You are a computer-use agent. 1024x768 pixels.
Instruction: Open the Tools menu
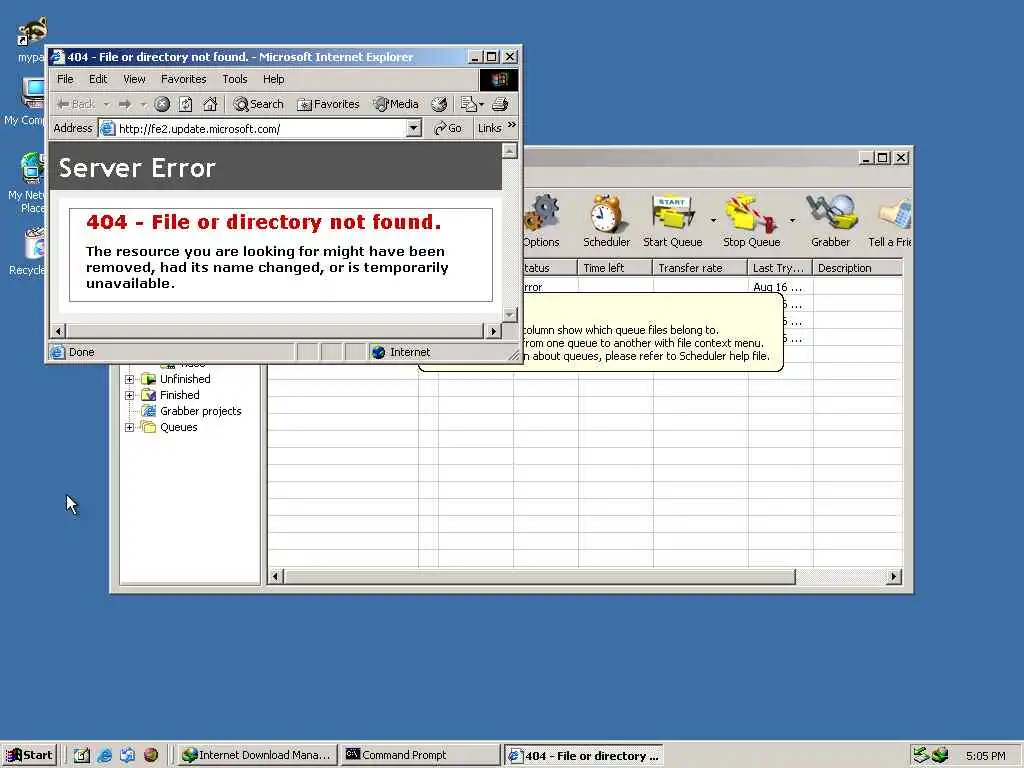point(234,79)
